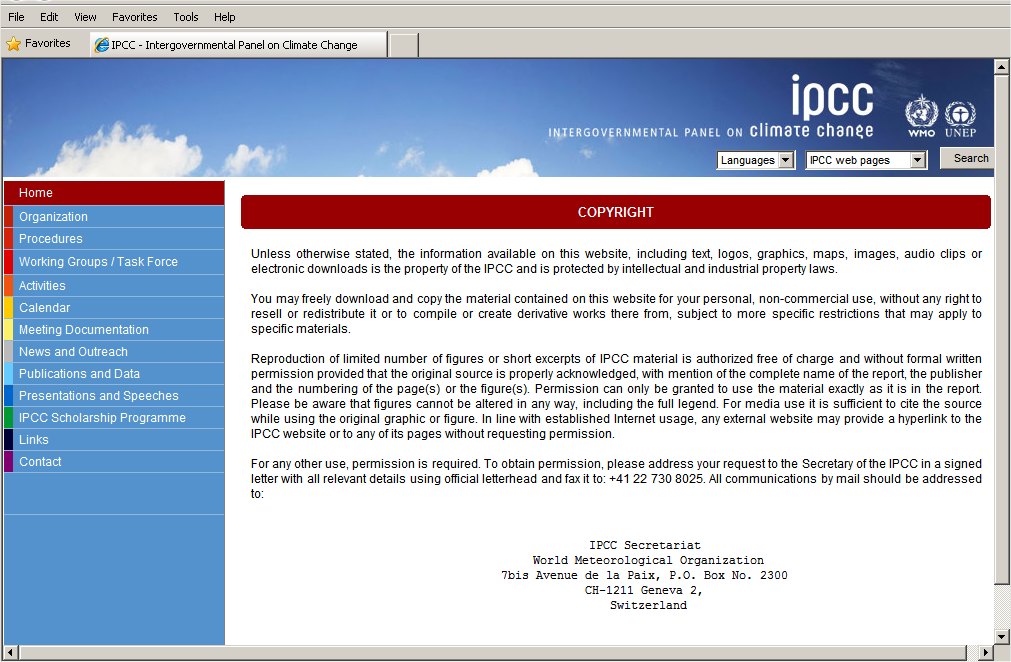Click the horizontal scrollbar thumb
Image resolution: width=1011 pixels, height=662 pixels.
coord(493,652)
